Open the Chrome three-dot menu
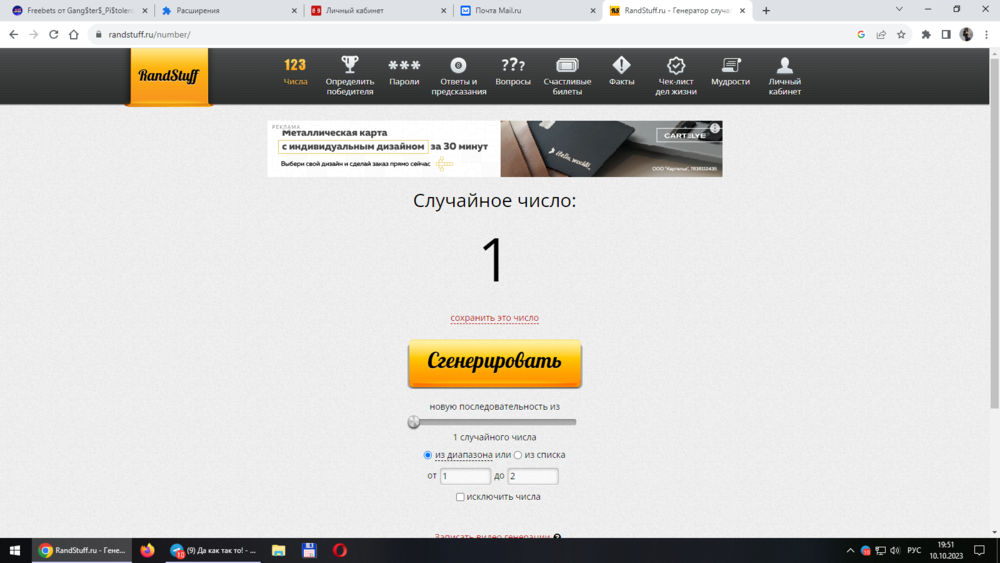Viewport: 1000px width, 563px height. pyautogui.click(x=986, y=34)
